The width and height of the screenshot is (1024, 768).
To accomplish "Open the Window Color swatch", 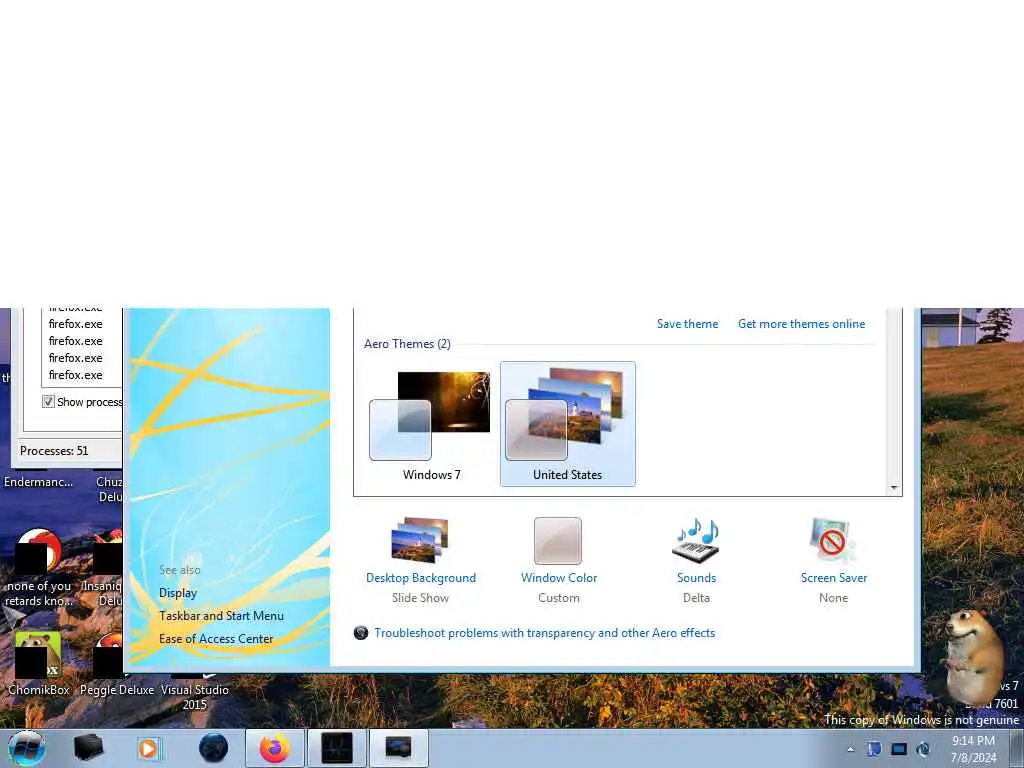I will pos(558,541).
